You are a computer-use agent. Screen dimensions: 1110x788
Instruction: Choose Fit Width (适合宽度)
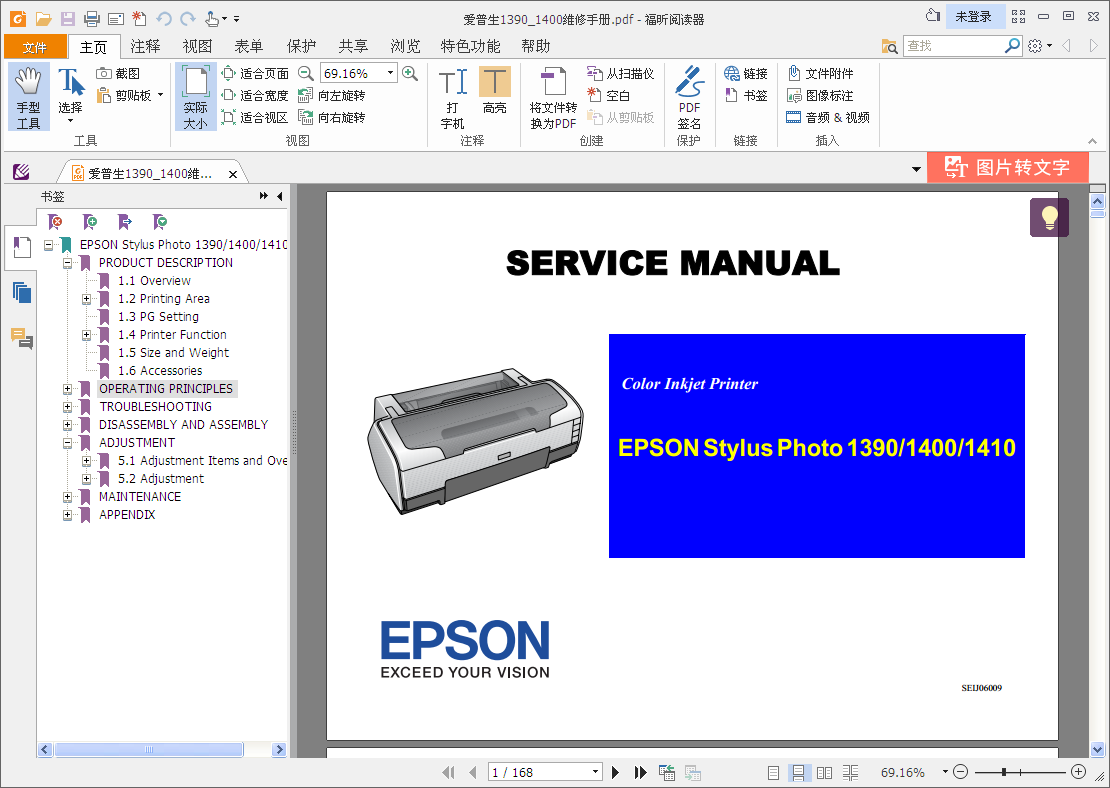[255, 95]
